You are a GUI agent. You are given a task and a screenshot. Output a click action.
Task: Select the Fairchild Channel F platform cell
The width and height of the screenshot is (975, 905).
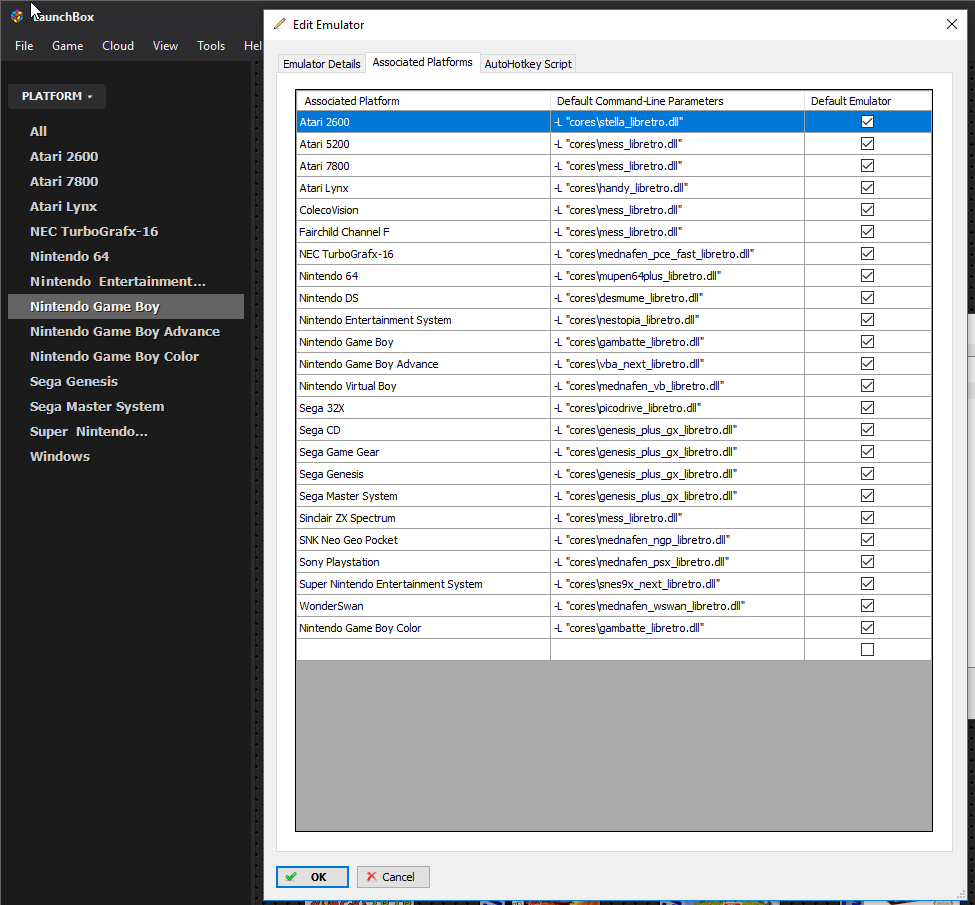tap(423, 232)
